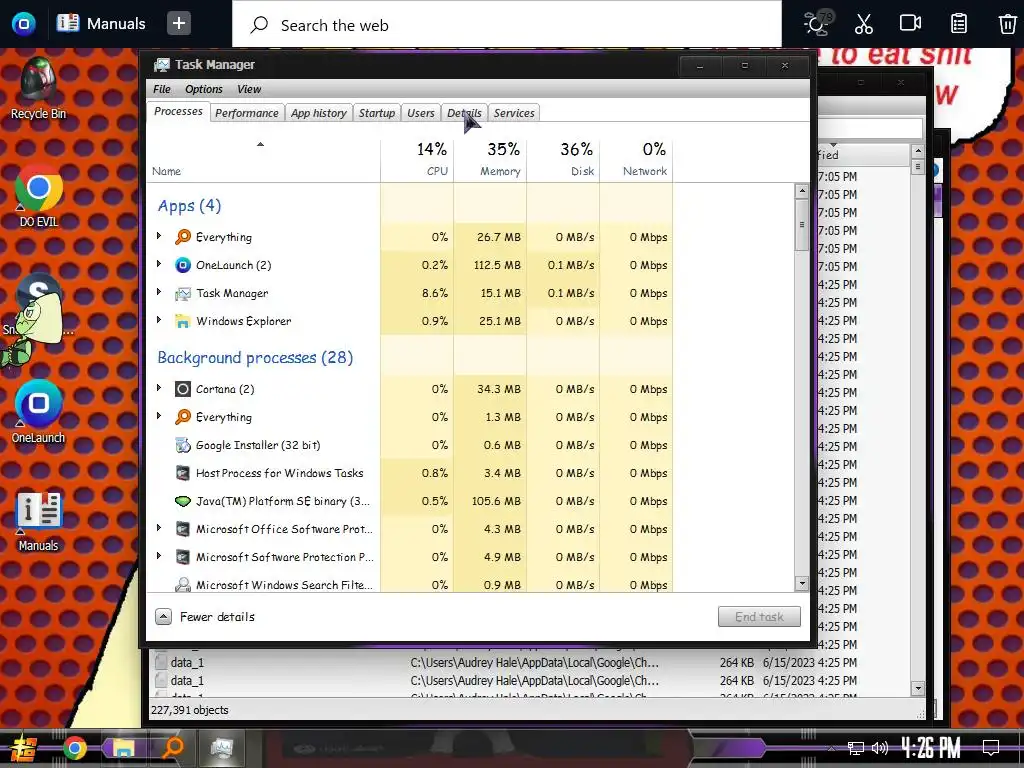Open the Options menu in Task Manager
The image size is (1024, 768).
(x=203, y=89)
